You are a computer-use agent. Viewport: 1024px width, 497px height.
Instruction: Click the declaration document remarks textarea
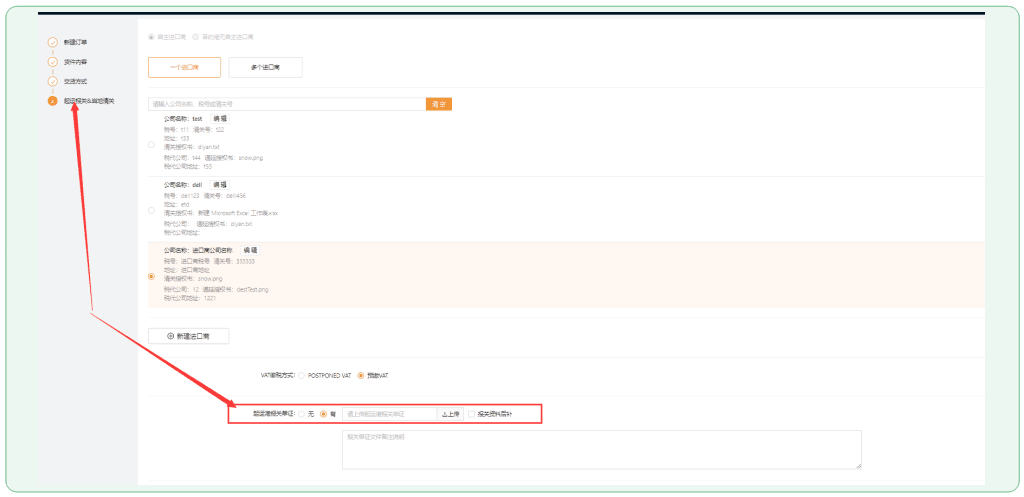(600, 449)
